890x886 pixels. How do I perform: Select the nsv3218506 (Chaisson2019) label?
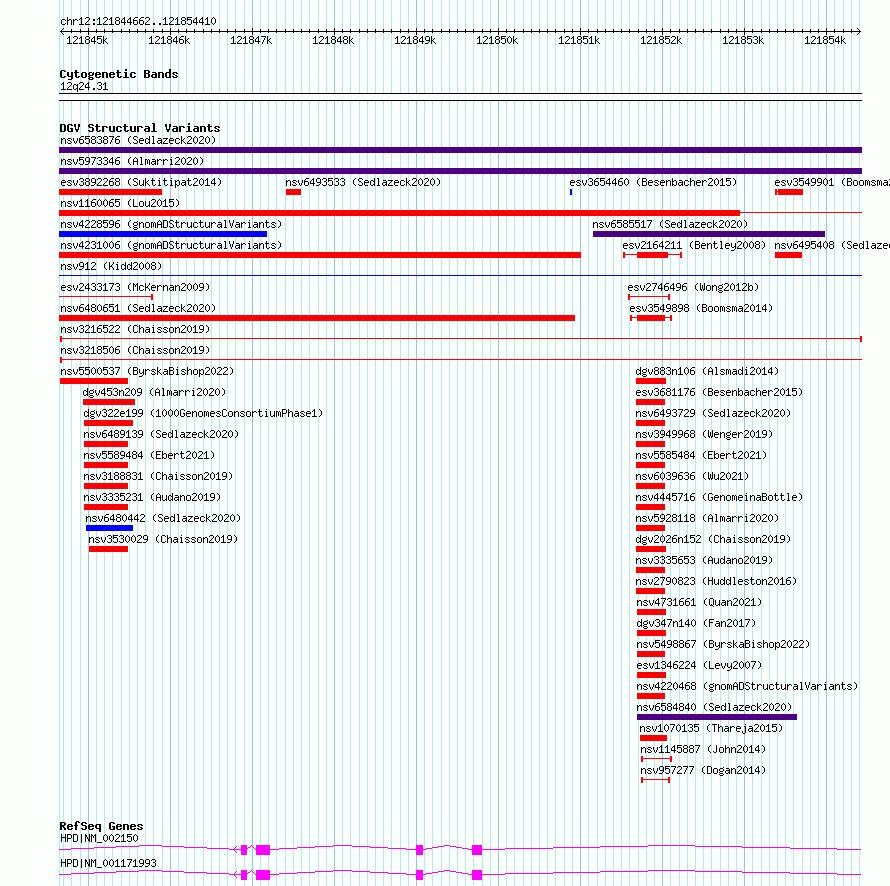[x=135, y=350]
